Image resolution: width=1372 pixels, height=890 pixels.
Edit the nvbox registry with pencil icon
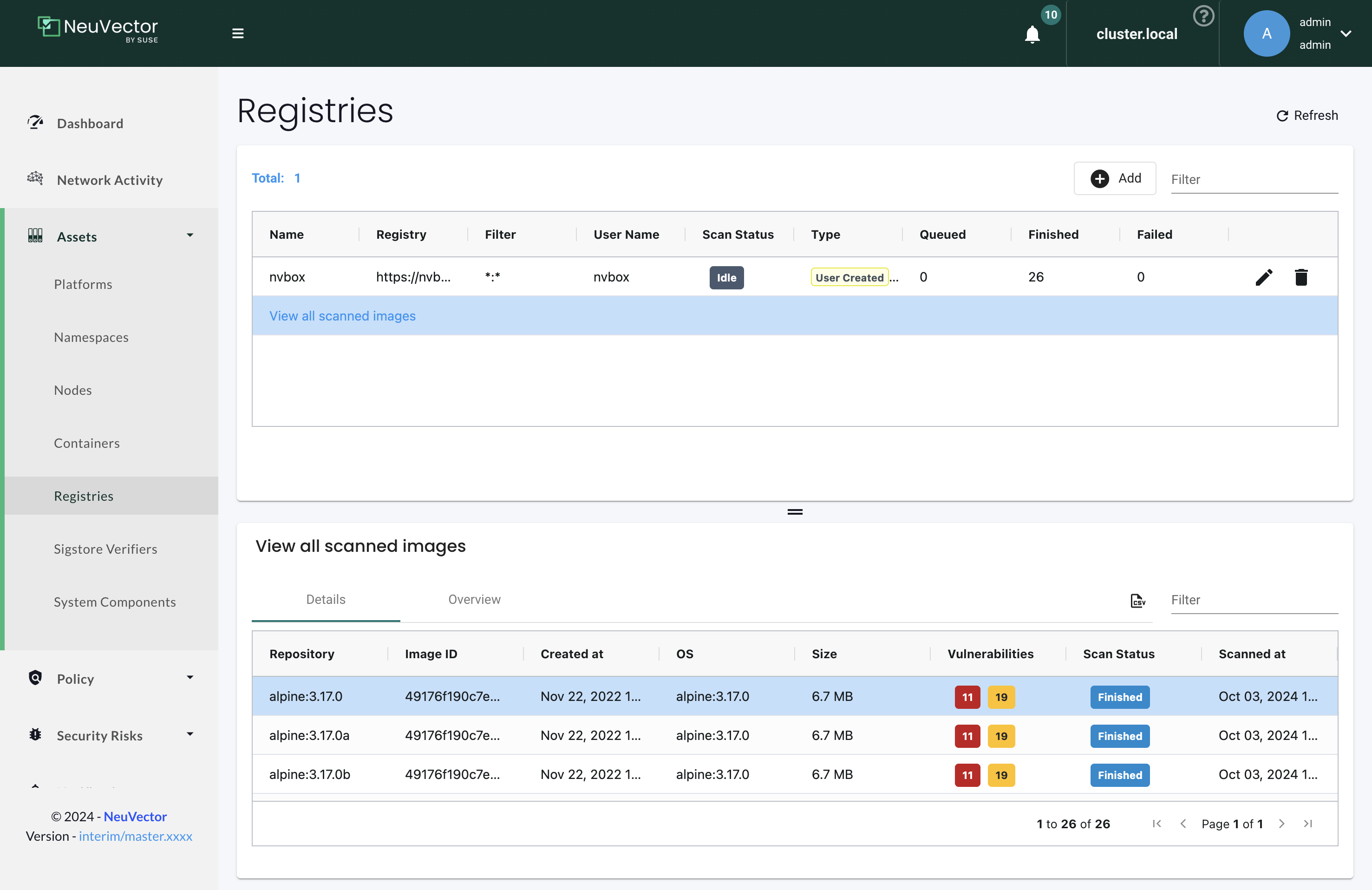click(x=1264, y=277)
